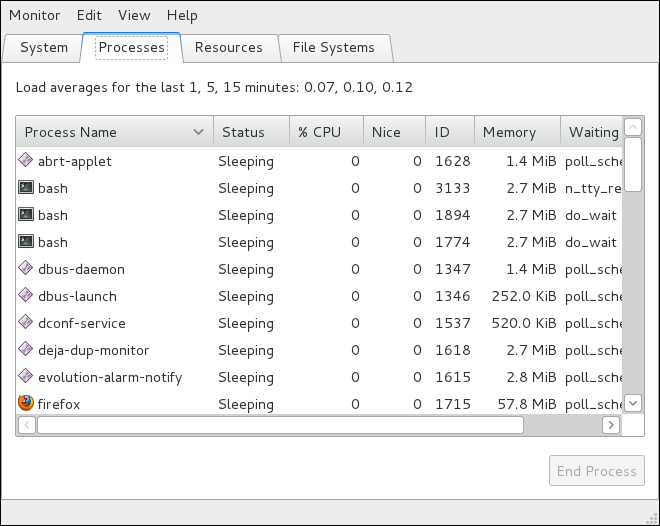Select the Processes tab
Image resolution: width=660 pixels, height=526 pixels.
(x=132, y=47)
